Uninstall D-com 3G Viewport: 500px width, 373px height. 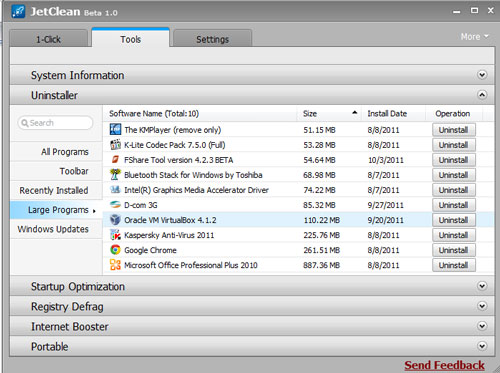pyautogui.click(x=454, y=205)
